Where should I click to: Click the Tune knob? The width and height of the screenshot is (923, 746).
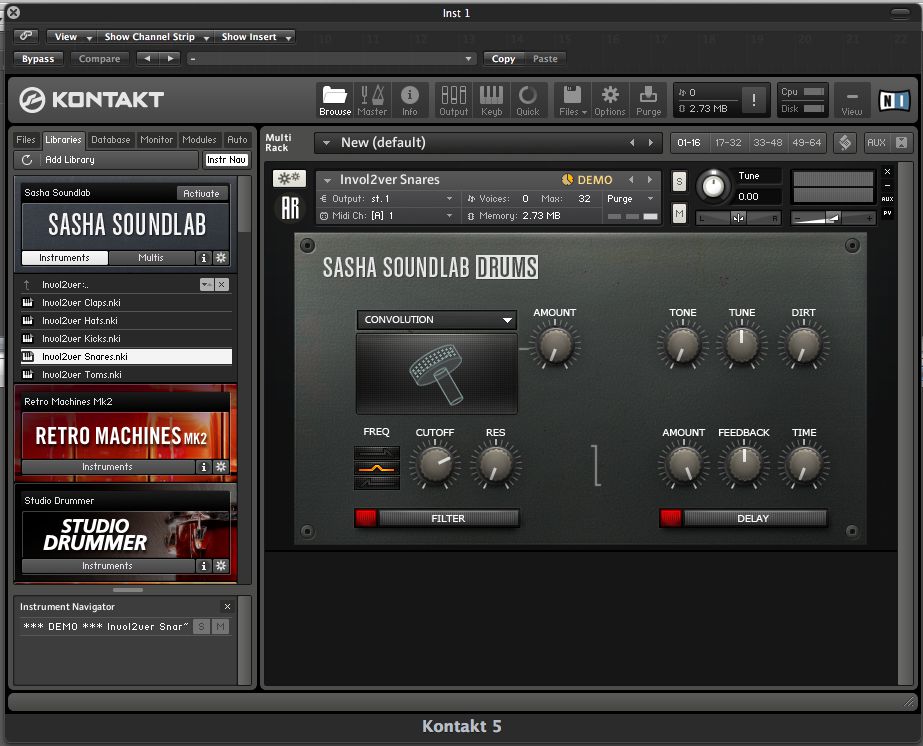coord(713,186)
